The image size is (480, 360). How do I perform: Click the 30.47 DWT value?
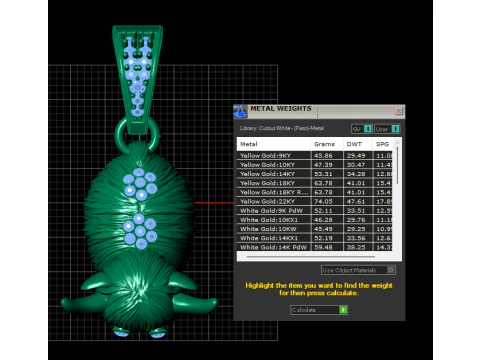tap(356, 165)
